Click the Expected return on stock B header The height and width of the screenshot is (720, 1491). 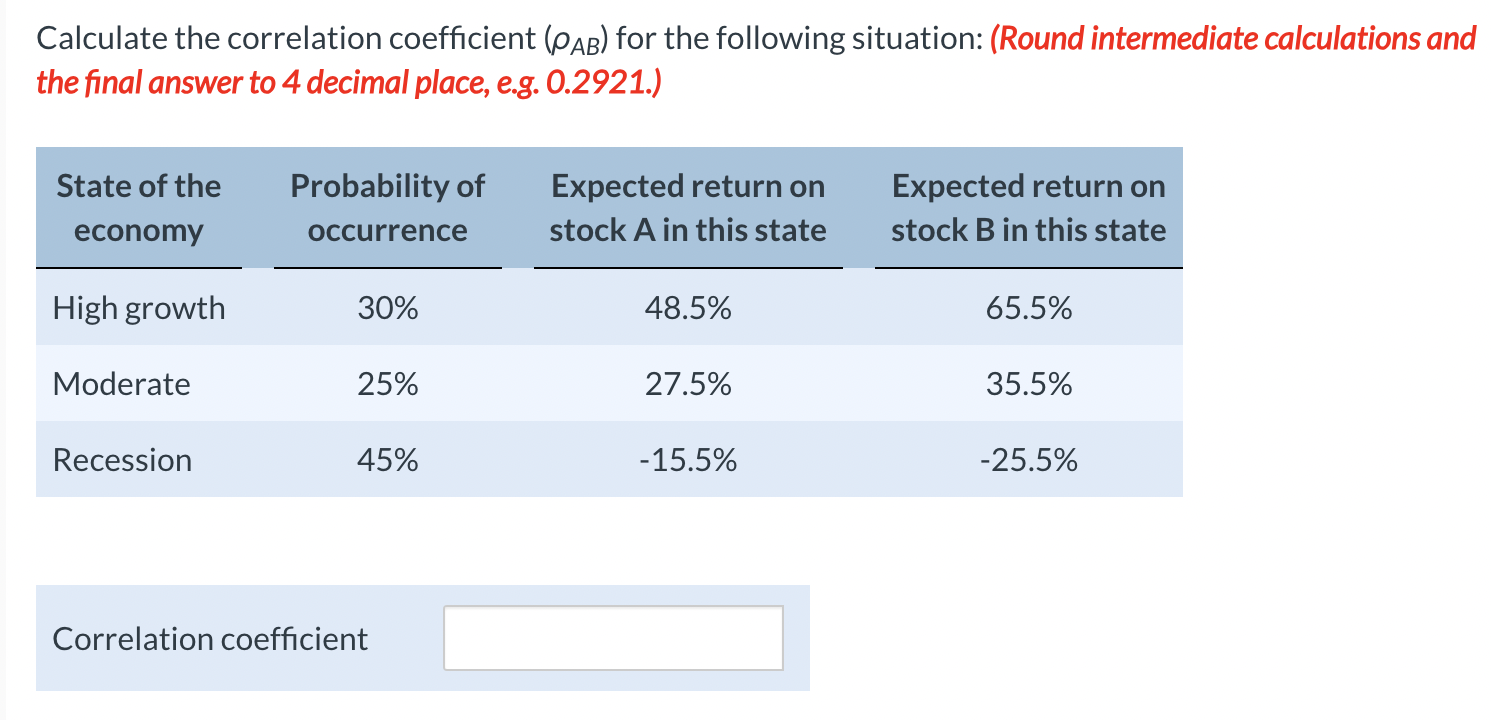click(x=1028, y=207)
